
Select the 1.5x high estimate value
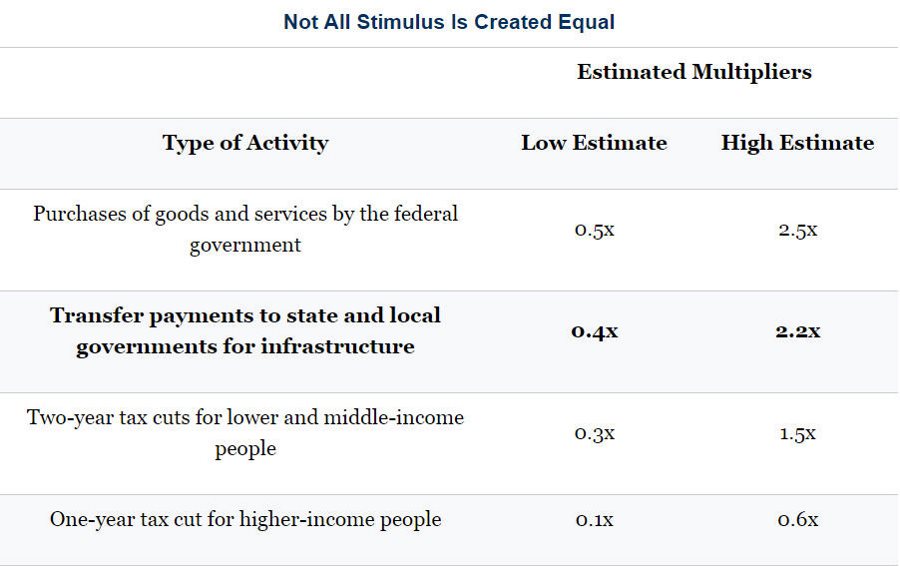click(797, 433)
